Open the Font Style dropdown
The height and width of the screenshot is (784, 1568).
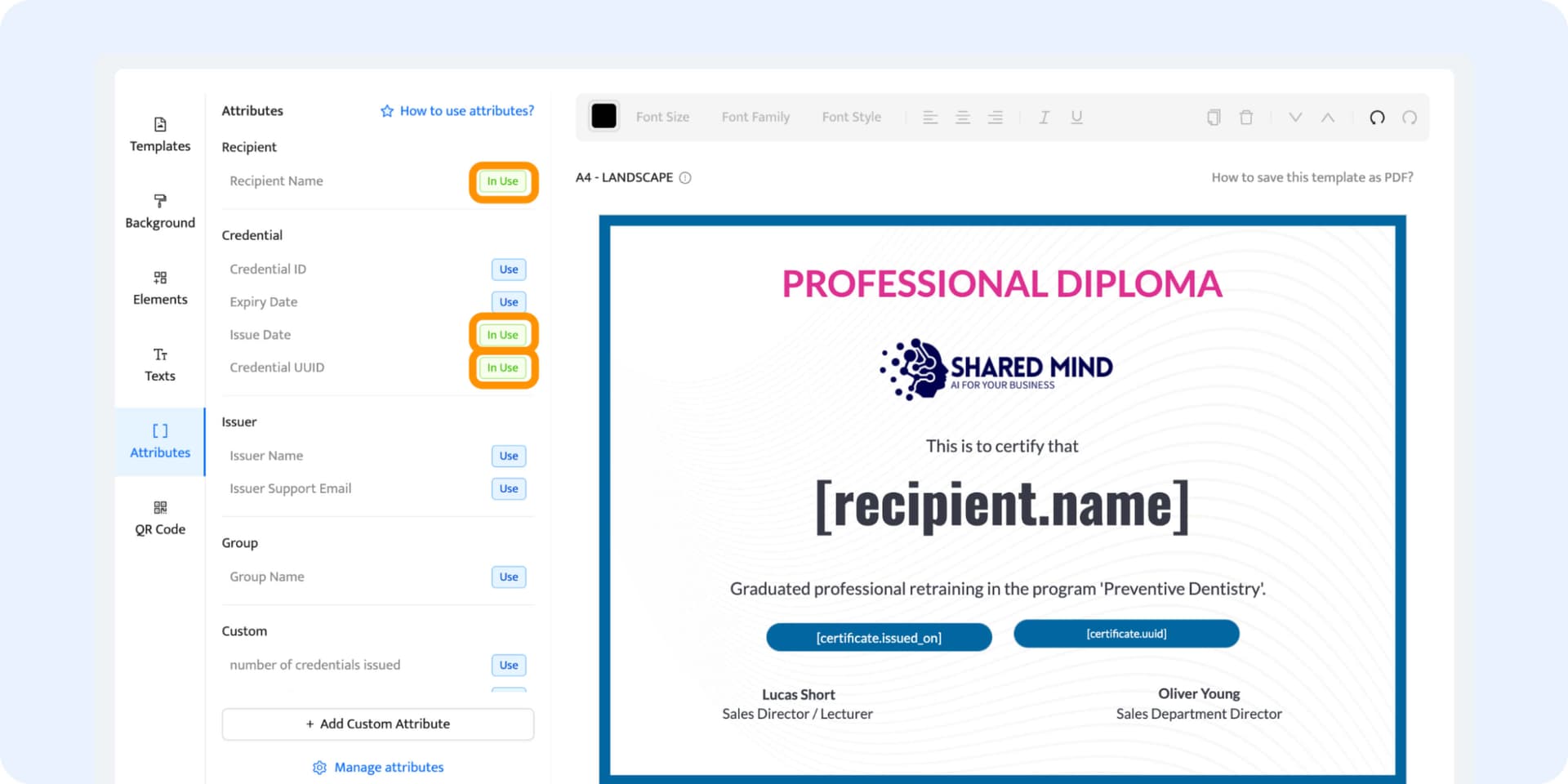[851, 118]
